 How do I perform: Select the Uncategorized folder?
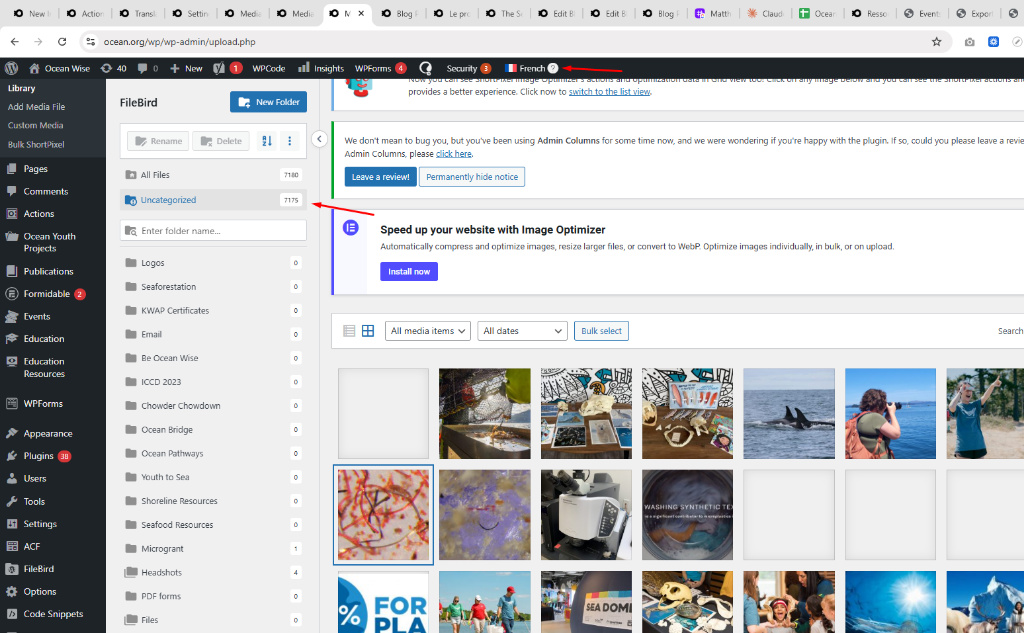click(214, 200)
